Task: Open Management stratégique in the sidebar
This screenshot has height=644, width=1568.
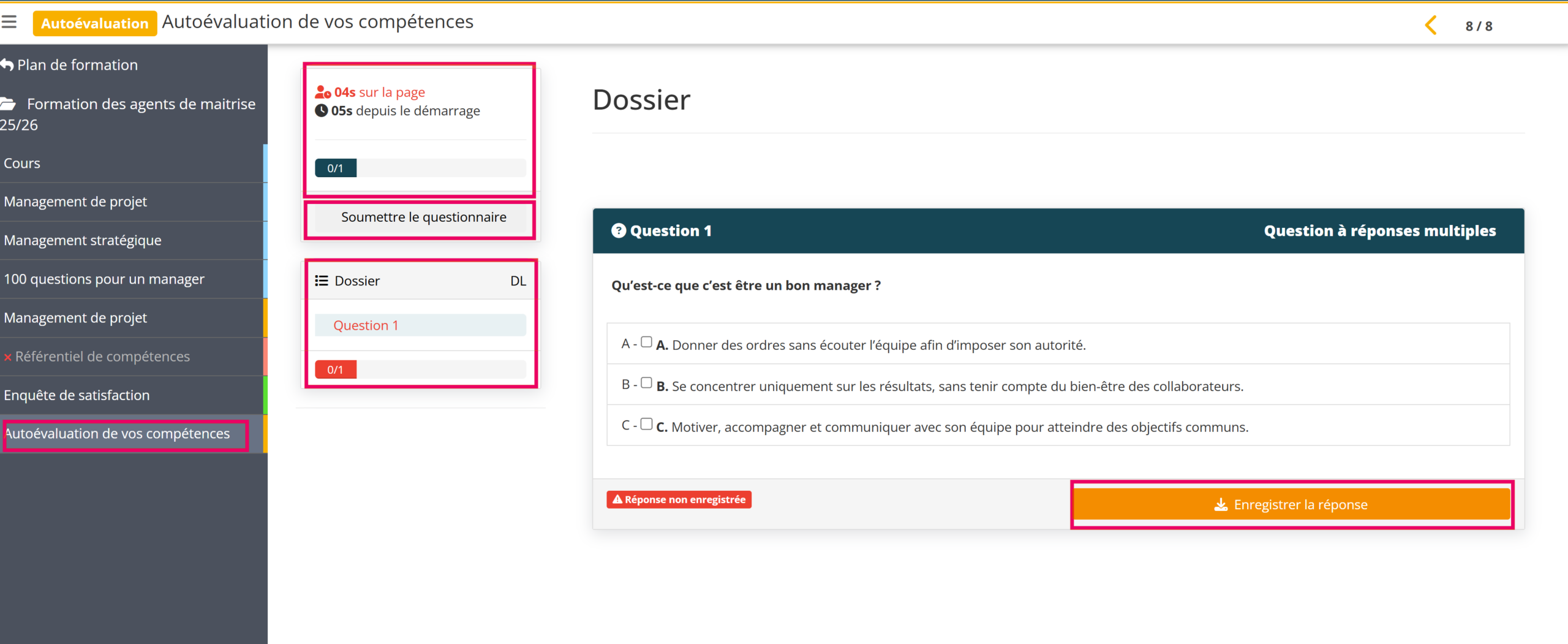Action: [x=83, y=240]
